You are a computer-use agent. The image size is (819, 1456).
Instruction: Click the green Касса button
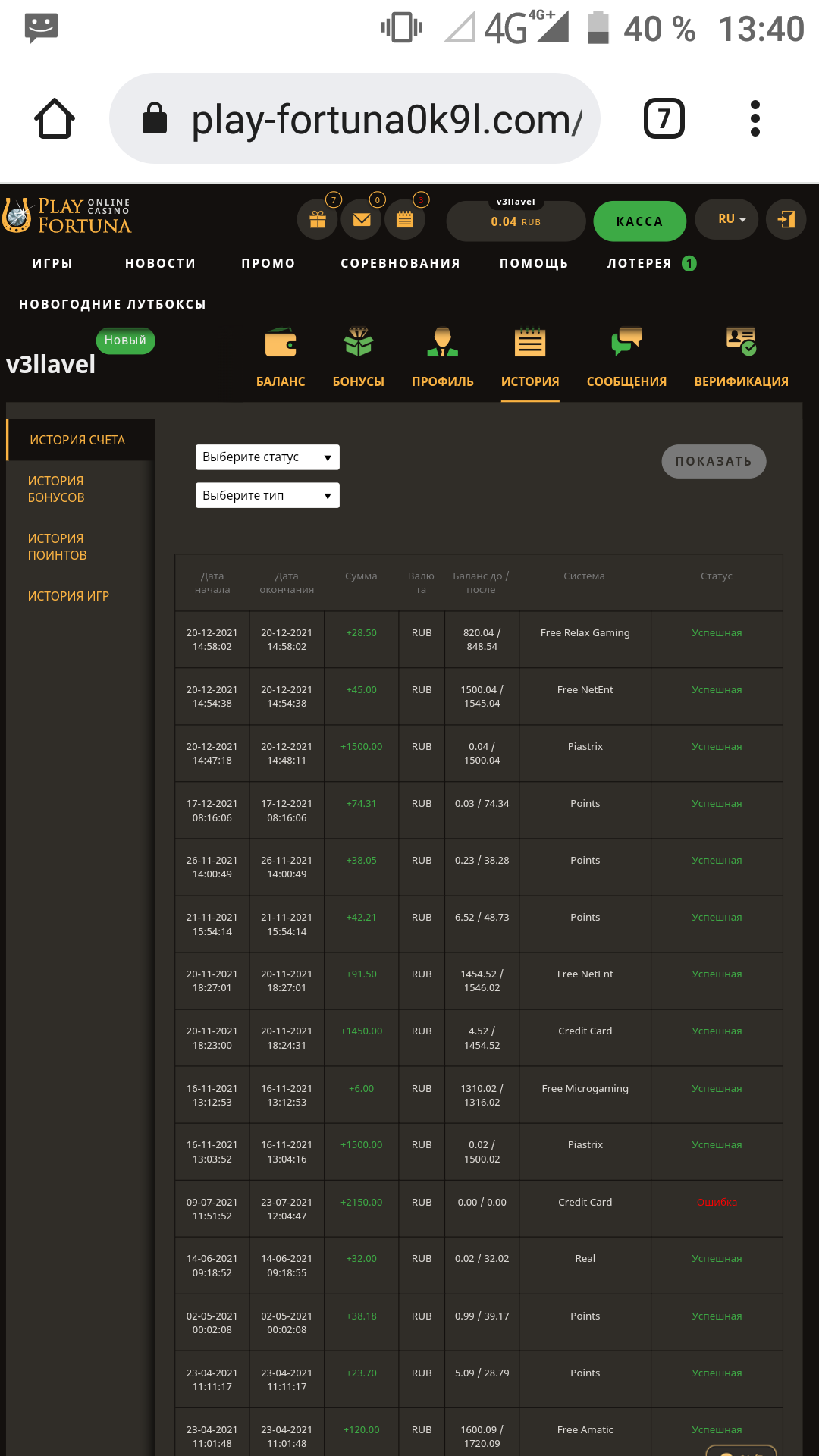tap(640, 221)
